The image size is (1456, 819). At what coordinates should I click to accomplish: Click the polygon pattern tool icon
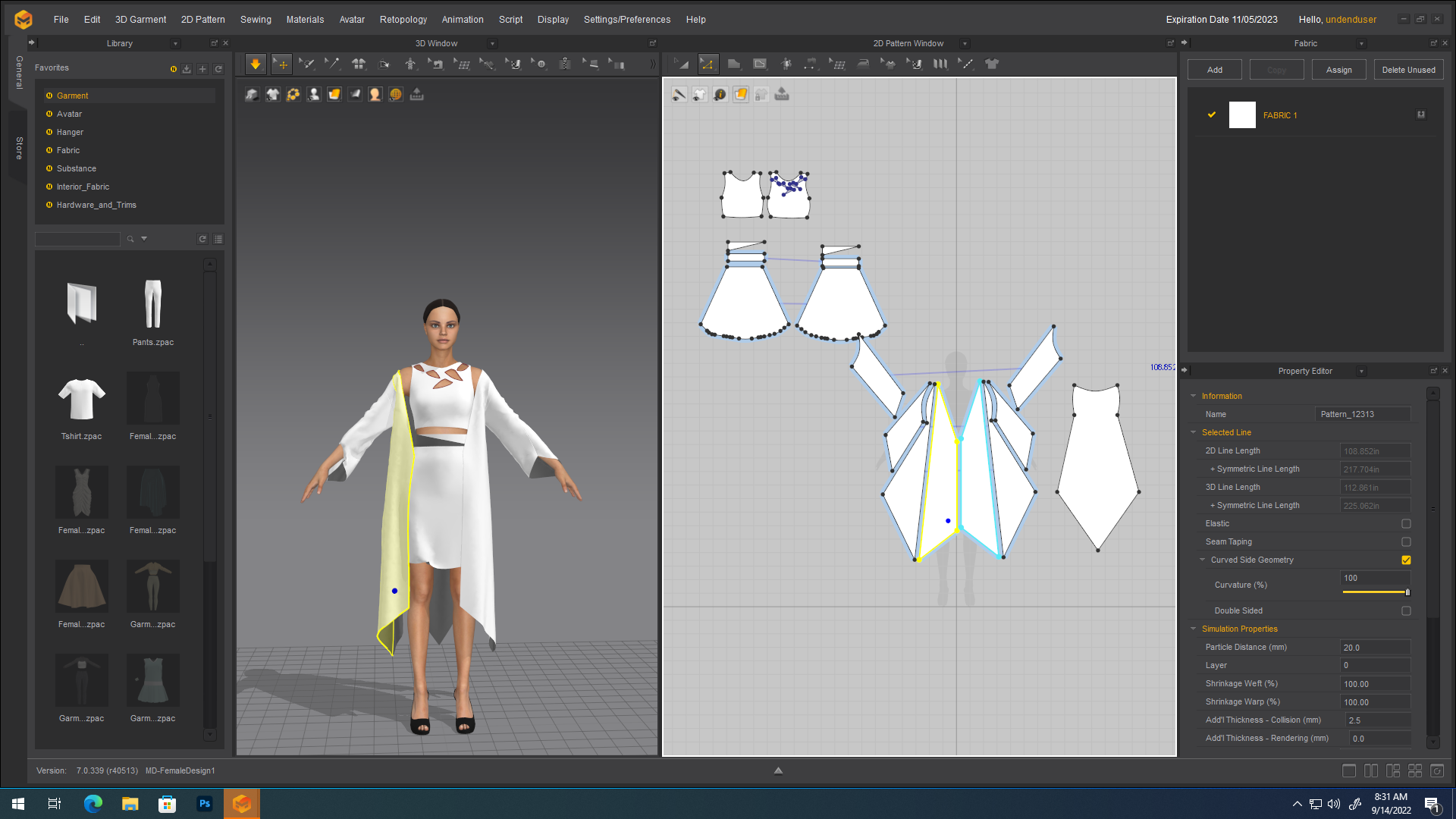point(733,64)
